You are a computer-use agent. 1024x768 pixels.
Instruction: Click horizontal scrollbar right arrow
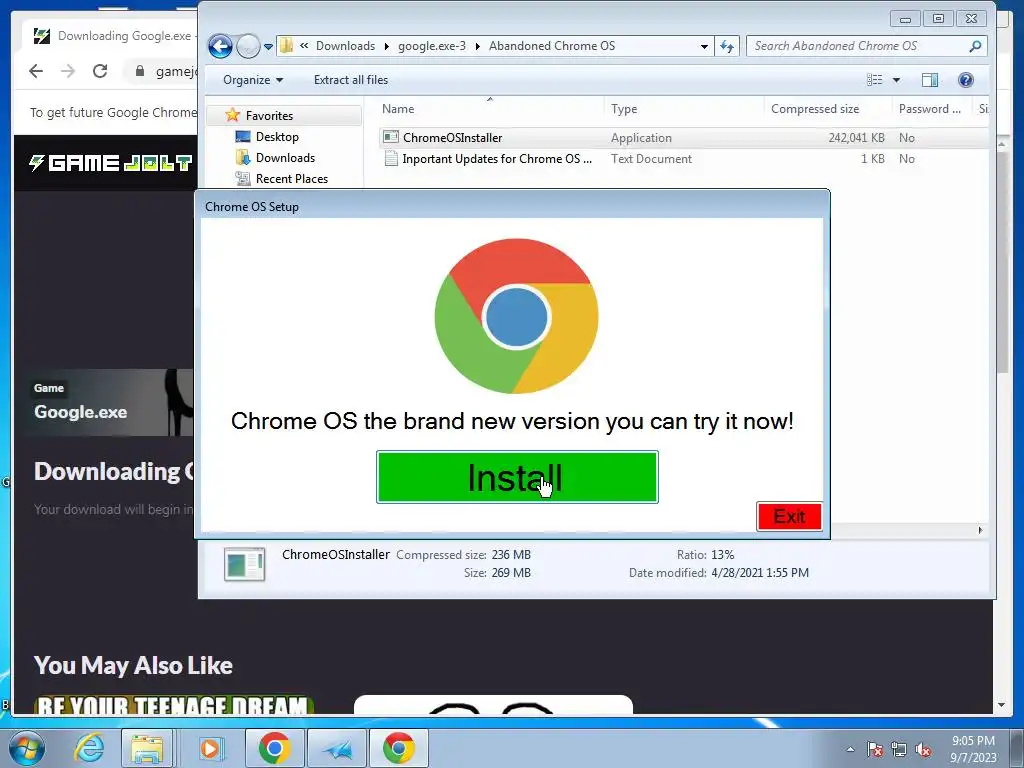click(x=980, y=530)
